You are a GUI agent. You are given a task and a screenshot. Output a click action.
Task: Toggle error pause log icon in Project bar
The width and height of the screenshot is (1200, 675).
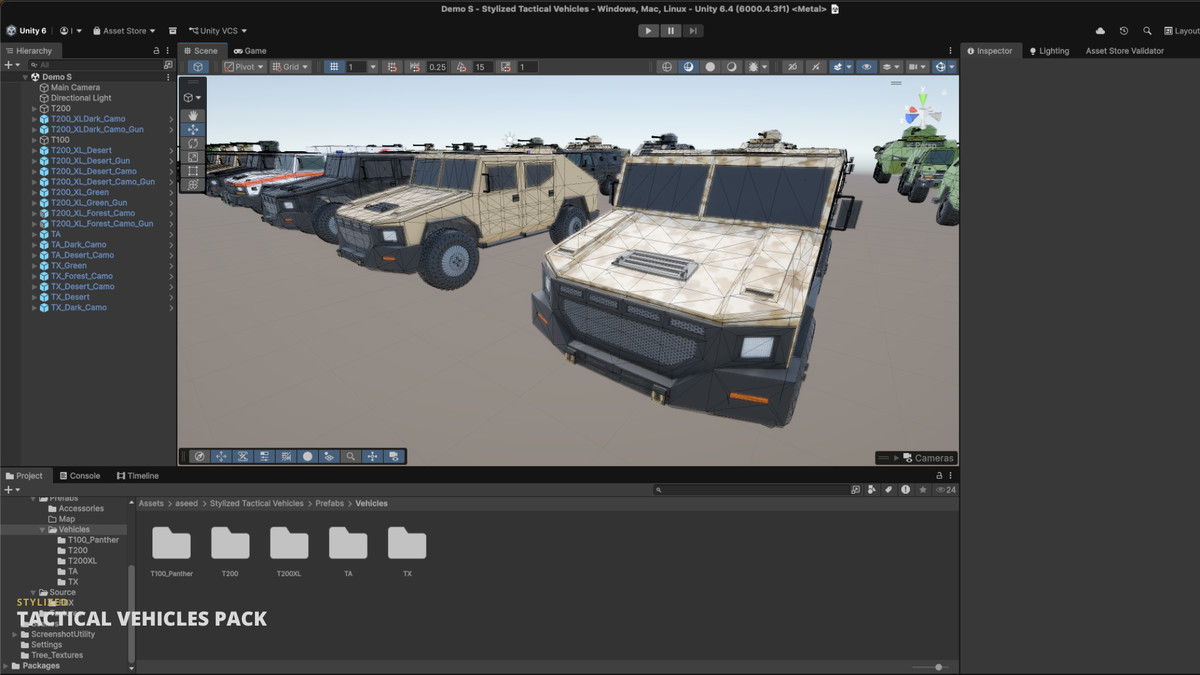[x=906, y=490]
